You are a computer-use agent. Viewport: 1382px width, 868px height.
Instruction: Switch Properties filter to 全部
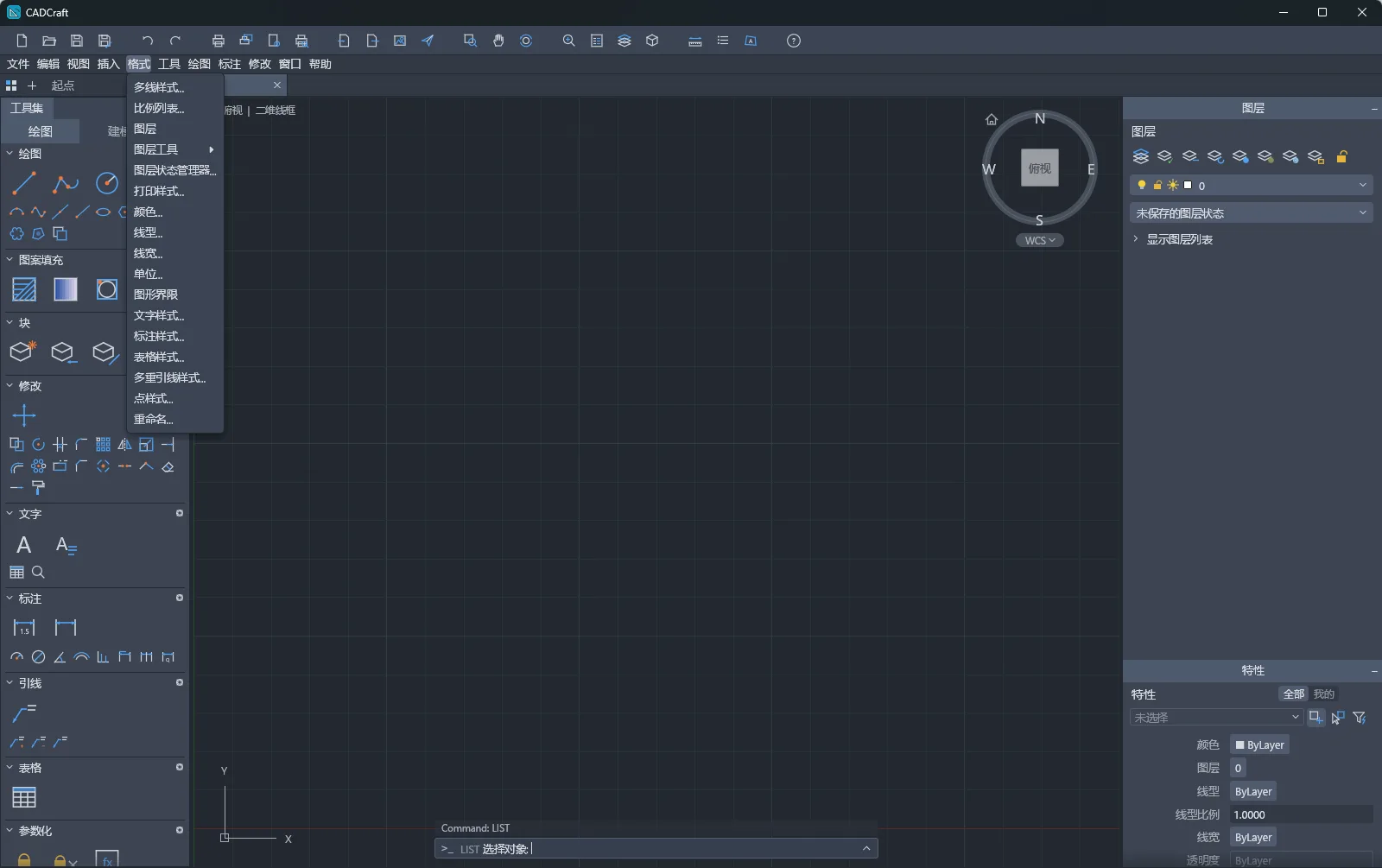click(x=1294, y=694)
